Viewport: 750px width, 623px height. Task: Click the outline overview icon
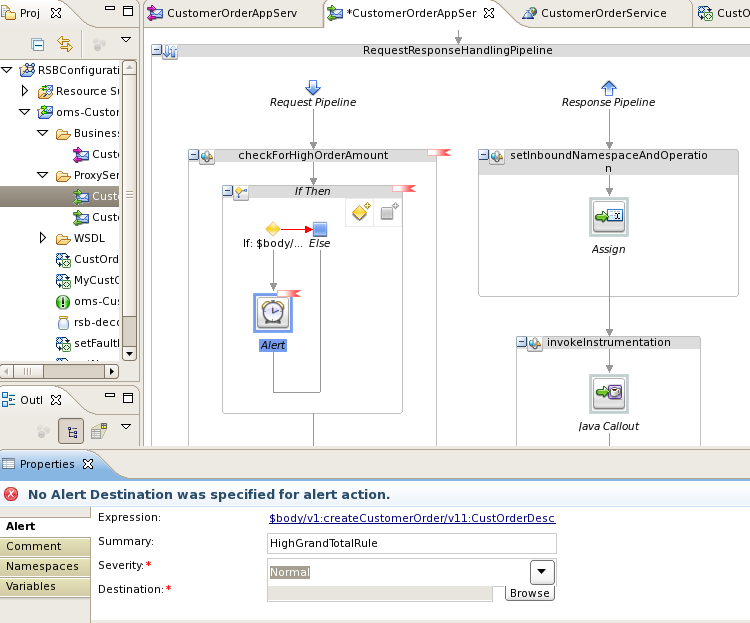99,431
